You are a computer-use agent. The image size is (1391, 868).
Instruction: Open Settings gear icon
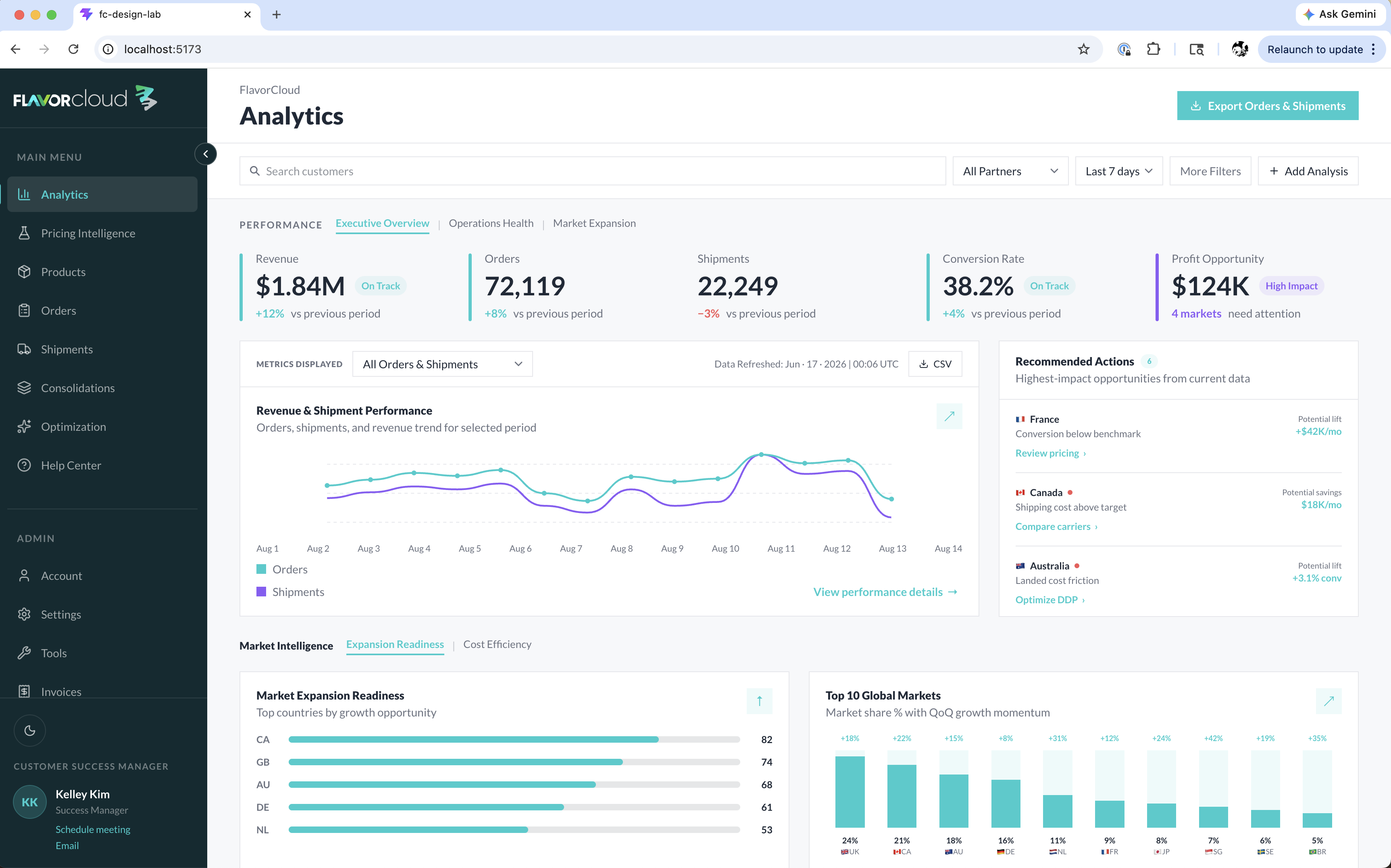[x=24, y=614]
